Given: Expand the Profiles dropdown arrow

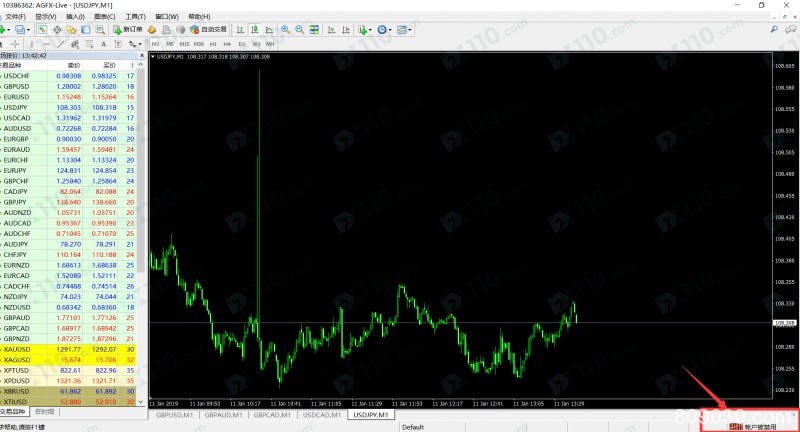Looking at the screenshot, I should click(28, 30).
